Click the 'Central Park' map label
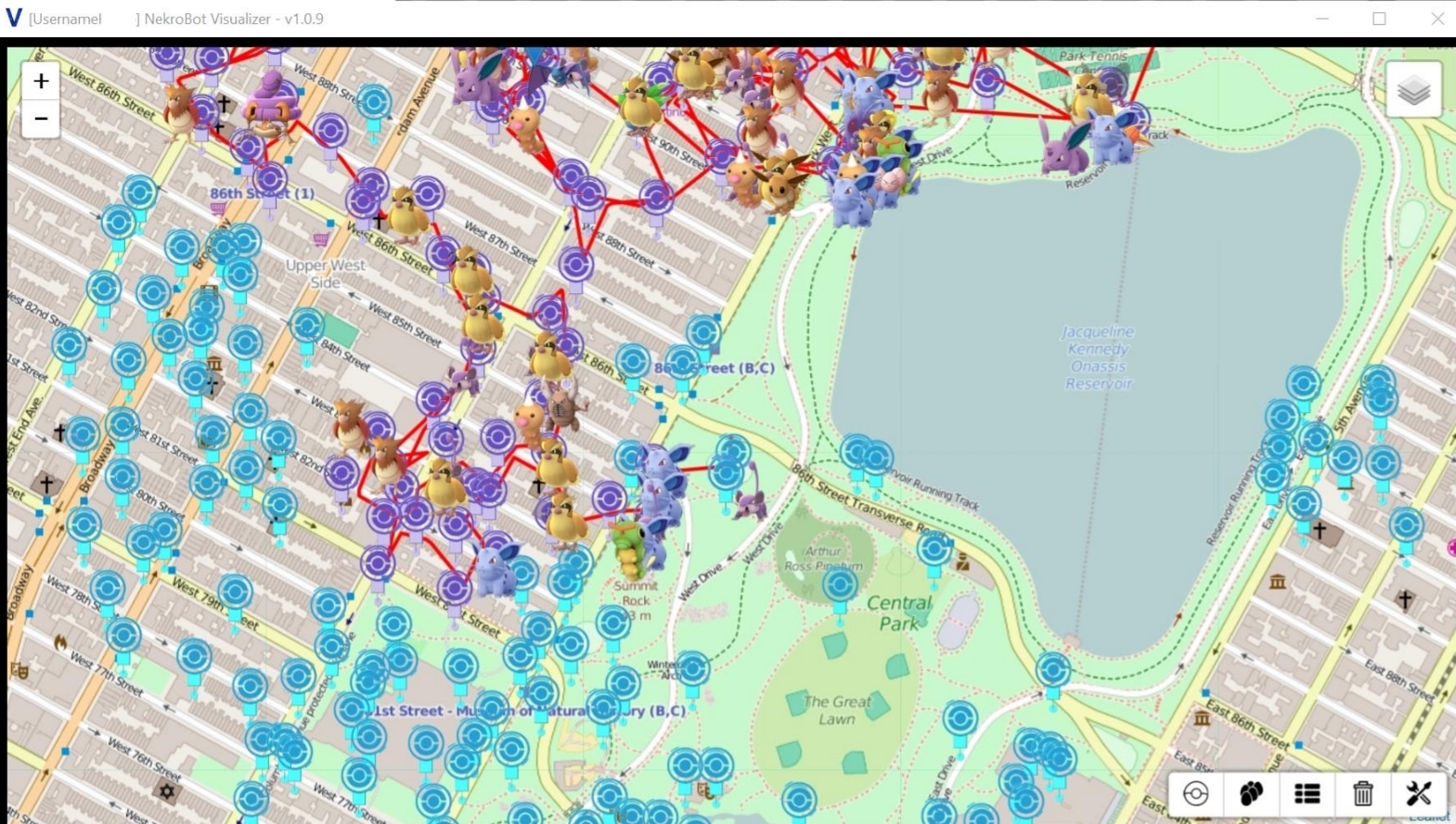Screen dimensions: 1456x824 pos(898,612)
